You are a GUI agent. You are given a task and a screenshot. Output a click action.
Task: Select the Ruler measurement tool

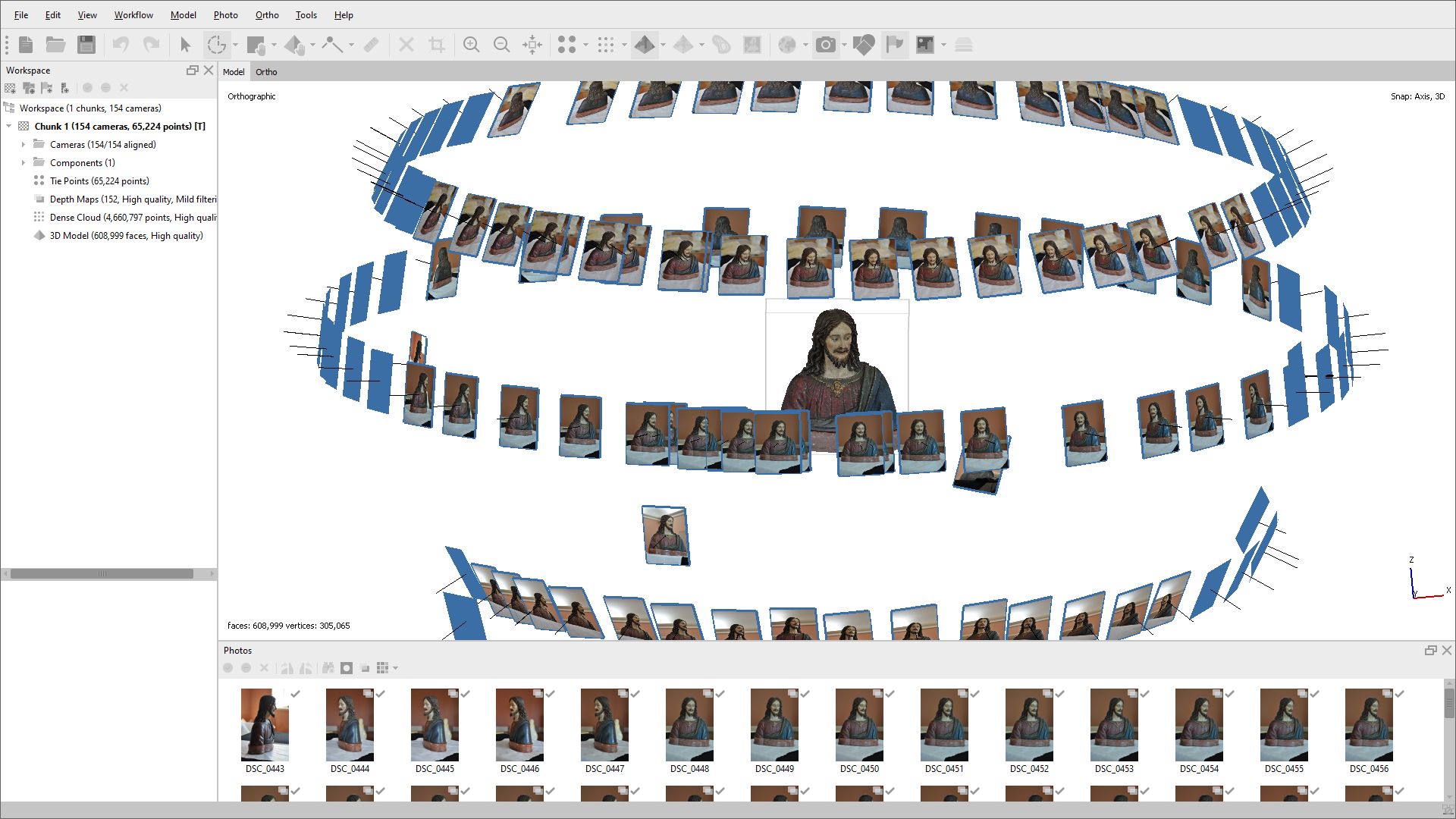click(332, 45)
